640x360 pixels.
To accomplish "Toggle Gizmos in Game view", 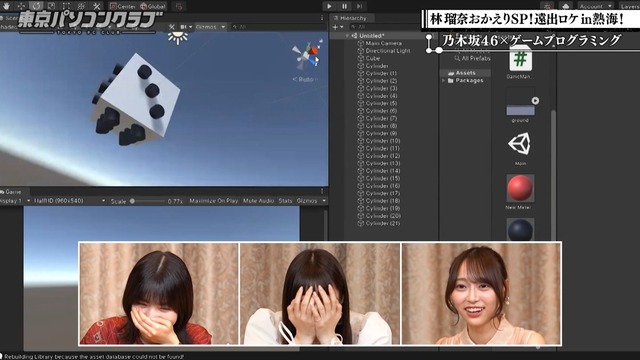I will [307, 201].
